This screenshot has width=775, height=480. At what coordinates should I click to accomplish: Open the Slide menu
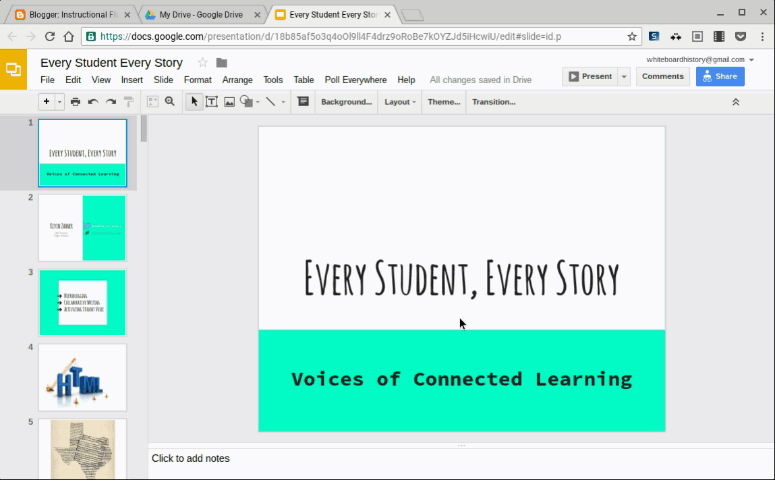coord(163,80)
